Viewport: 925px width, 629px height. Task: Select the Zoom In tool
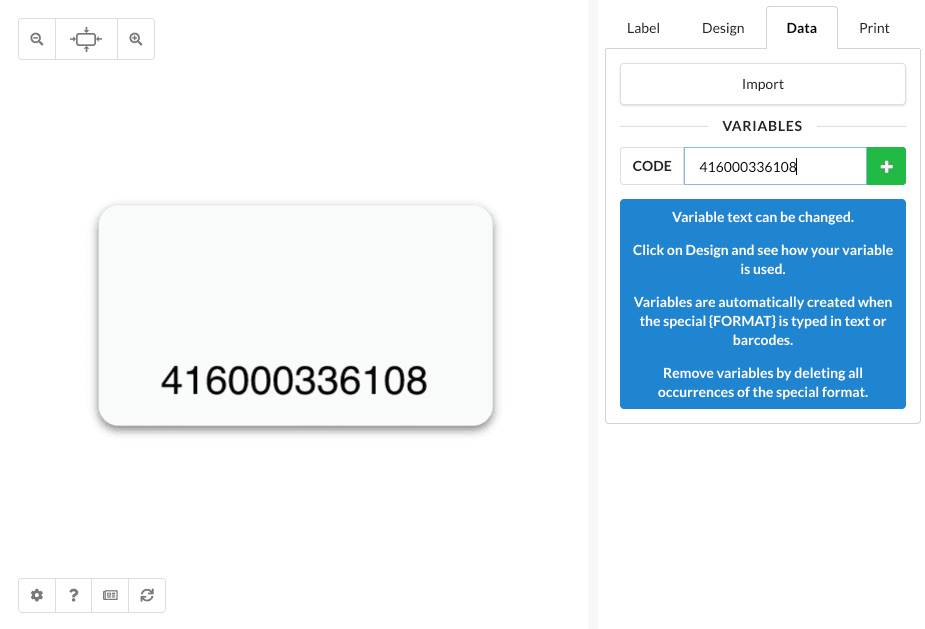coord(136,38)
